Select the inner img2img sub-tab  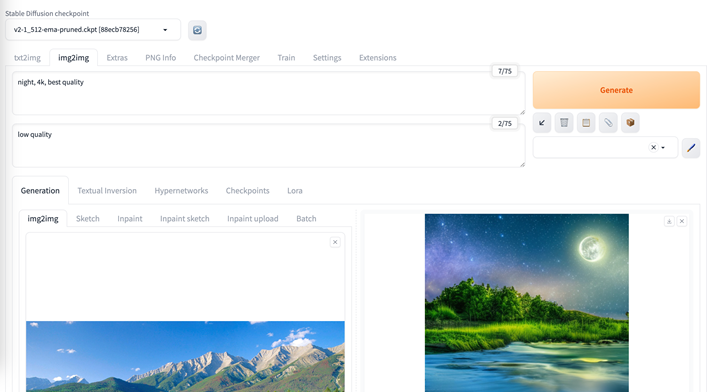(43, 218)
